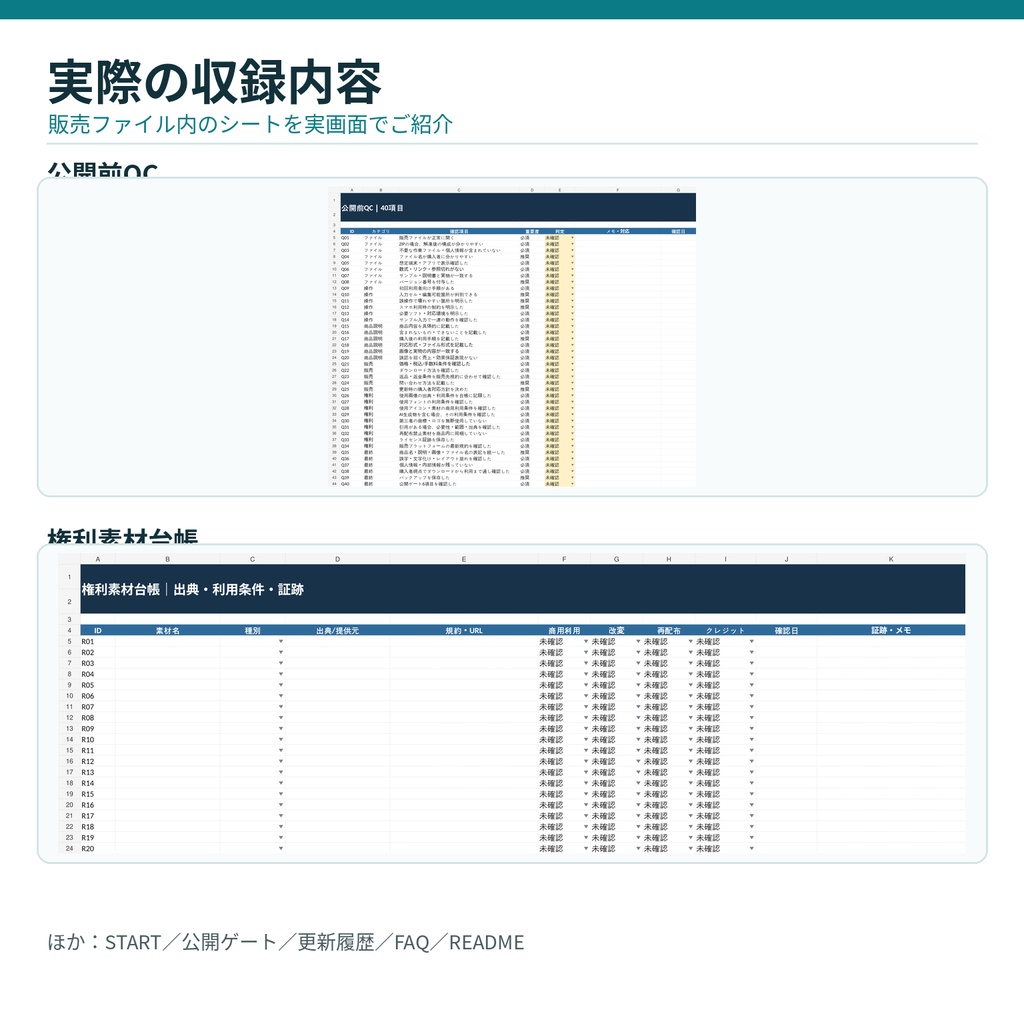Select the ID column header
The height and width of the screenshot is (1024, 1024).
tap(97, 630)
